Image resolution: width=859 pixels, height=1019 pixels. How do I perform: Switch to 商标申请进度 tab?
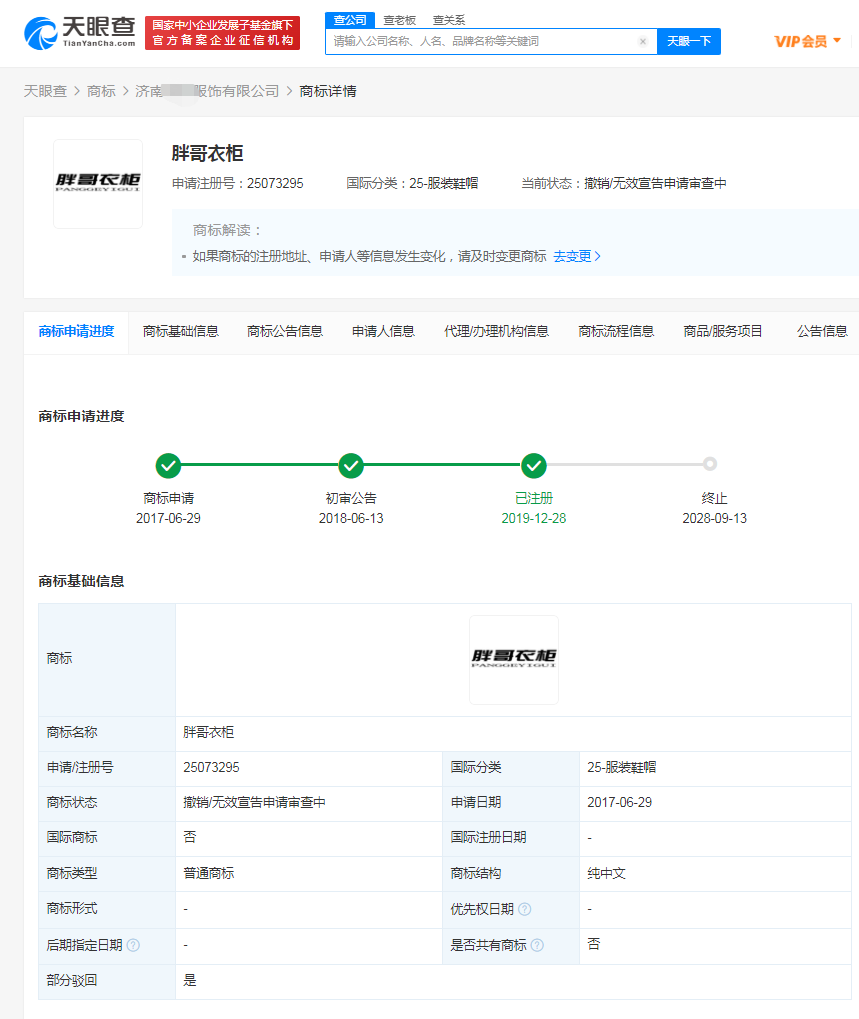[76, 331]
